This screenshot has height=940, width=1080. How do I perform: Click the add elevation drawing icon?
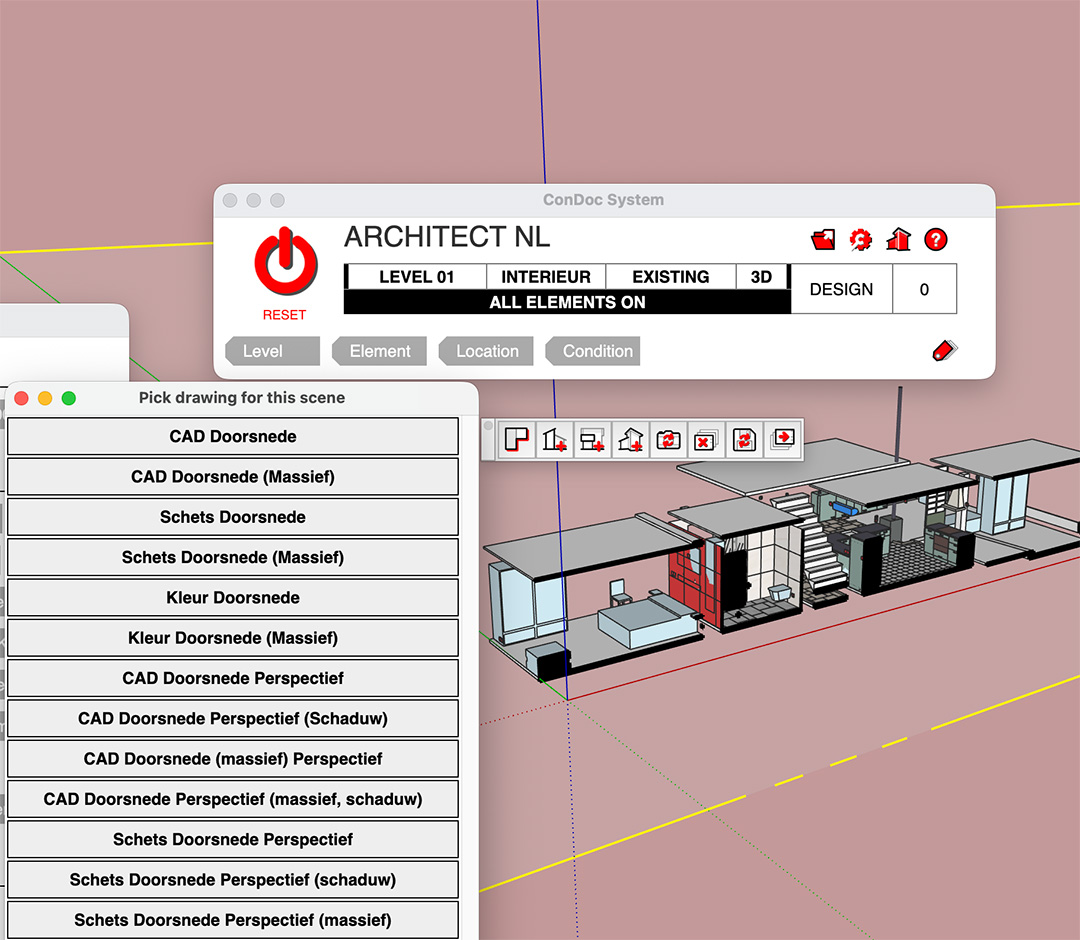click(592, 439)
